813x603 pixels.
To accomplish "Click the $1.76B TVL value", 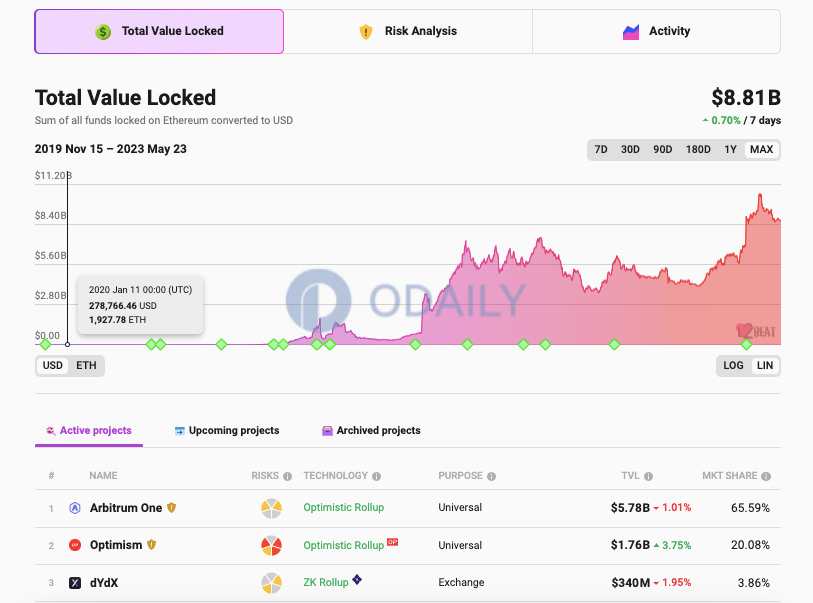I will click(x=630, y=545).
